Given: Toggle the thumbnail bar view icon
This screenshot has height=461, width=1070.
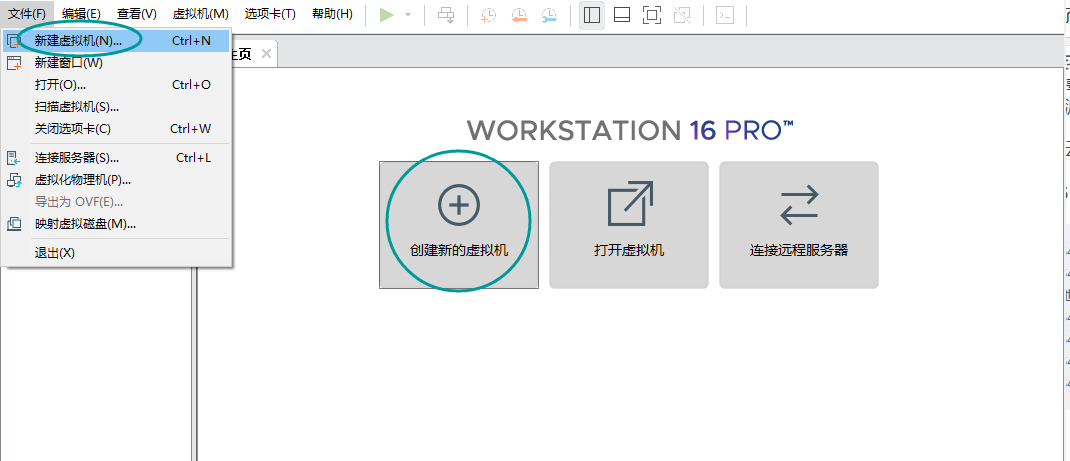Looking at the screenshot, I should point(622,15).
